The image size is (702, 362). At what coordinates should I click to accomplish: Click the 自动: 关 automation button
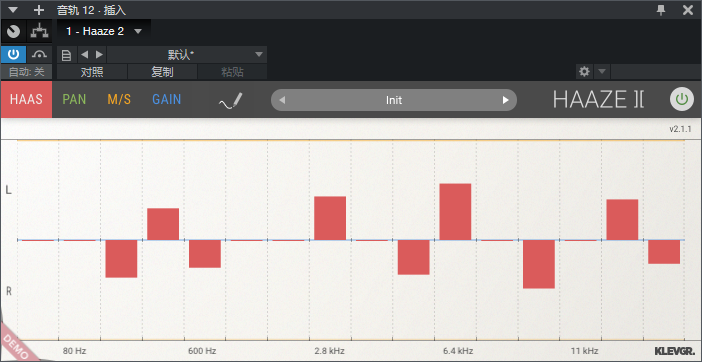[26, 72]
